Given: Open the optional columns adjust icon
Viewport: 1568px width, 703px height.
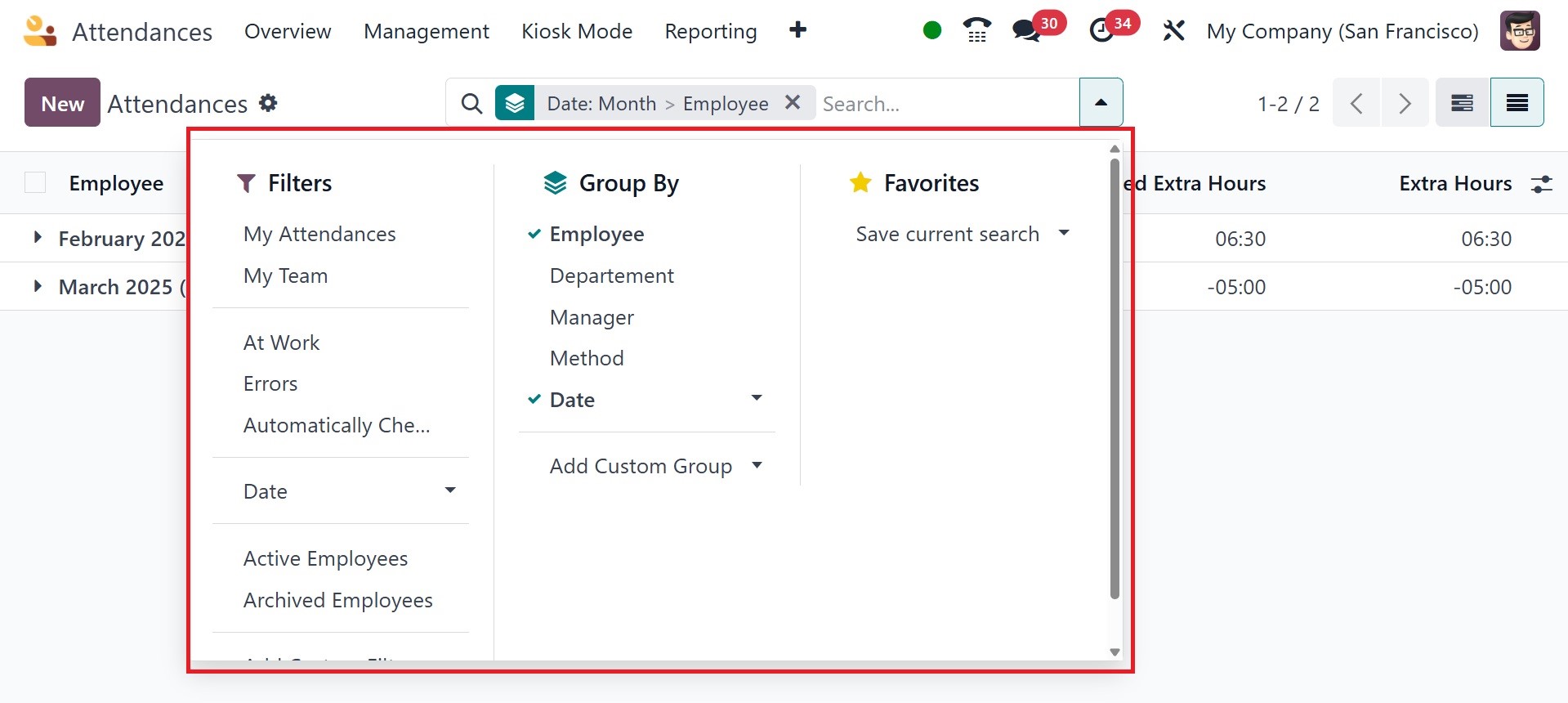Looking at the screenshot, I should tap(1542, 184).
